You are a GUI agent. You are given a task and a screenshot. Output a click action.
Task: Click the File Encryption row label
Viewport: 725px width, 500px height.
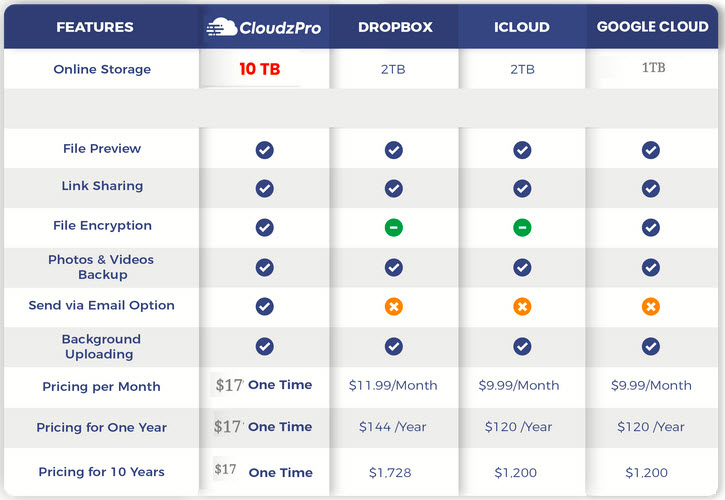[x=102, y=226]
